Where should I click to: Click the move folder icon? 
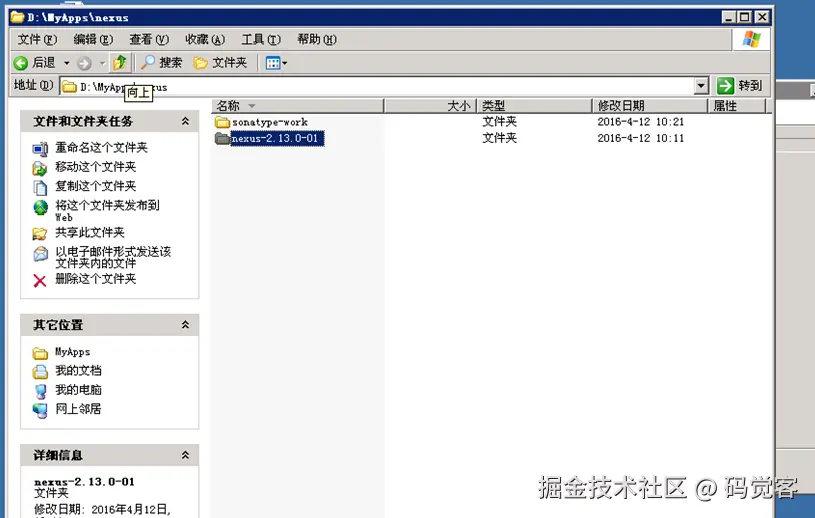pyautogui.click(x=40, y=168)
